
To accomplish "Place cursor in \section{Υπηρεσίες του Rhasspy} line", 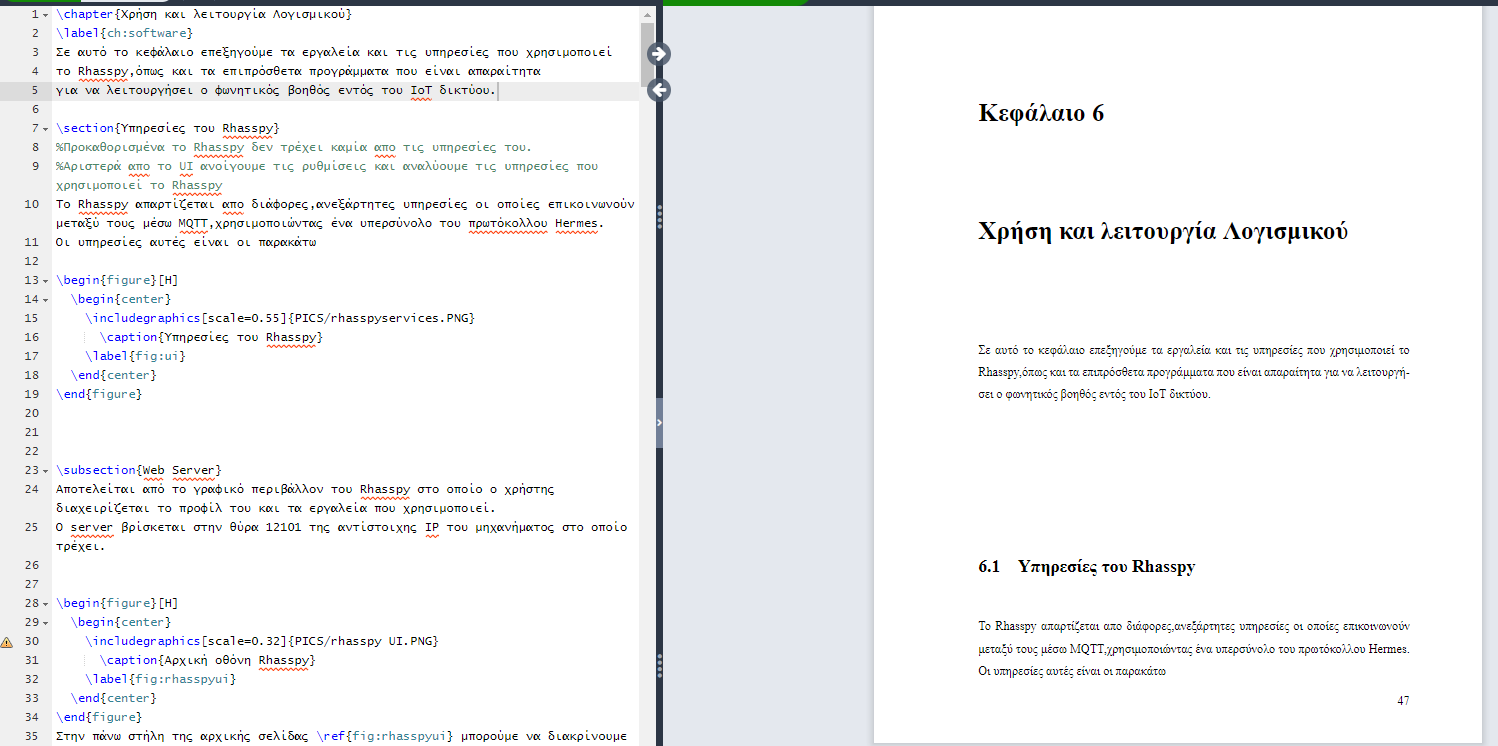I will [x=168, y=129].
